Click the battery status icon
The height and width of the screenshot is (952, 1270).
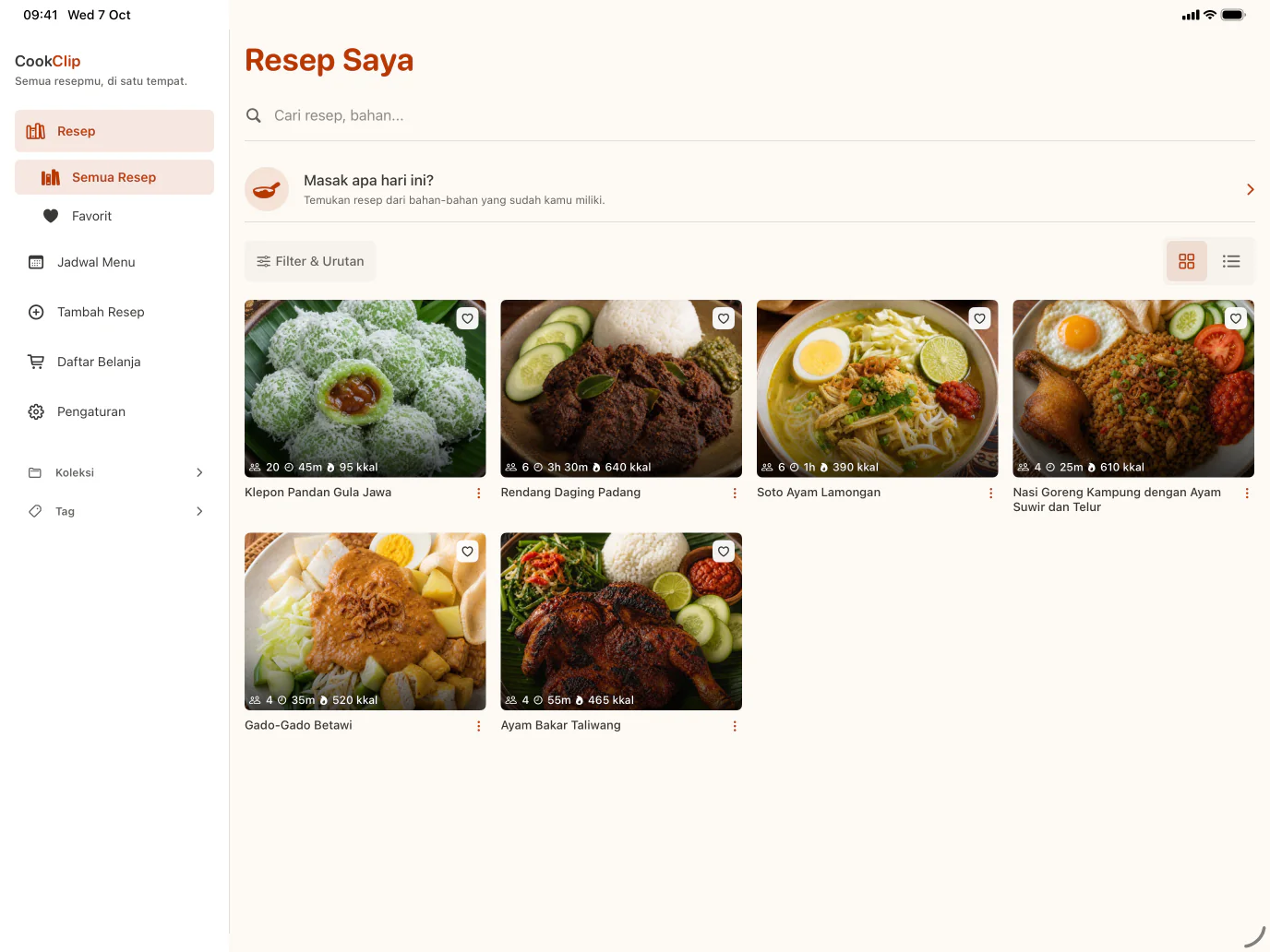pos(1233,15)
